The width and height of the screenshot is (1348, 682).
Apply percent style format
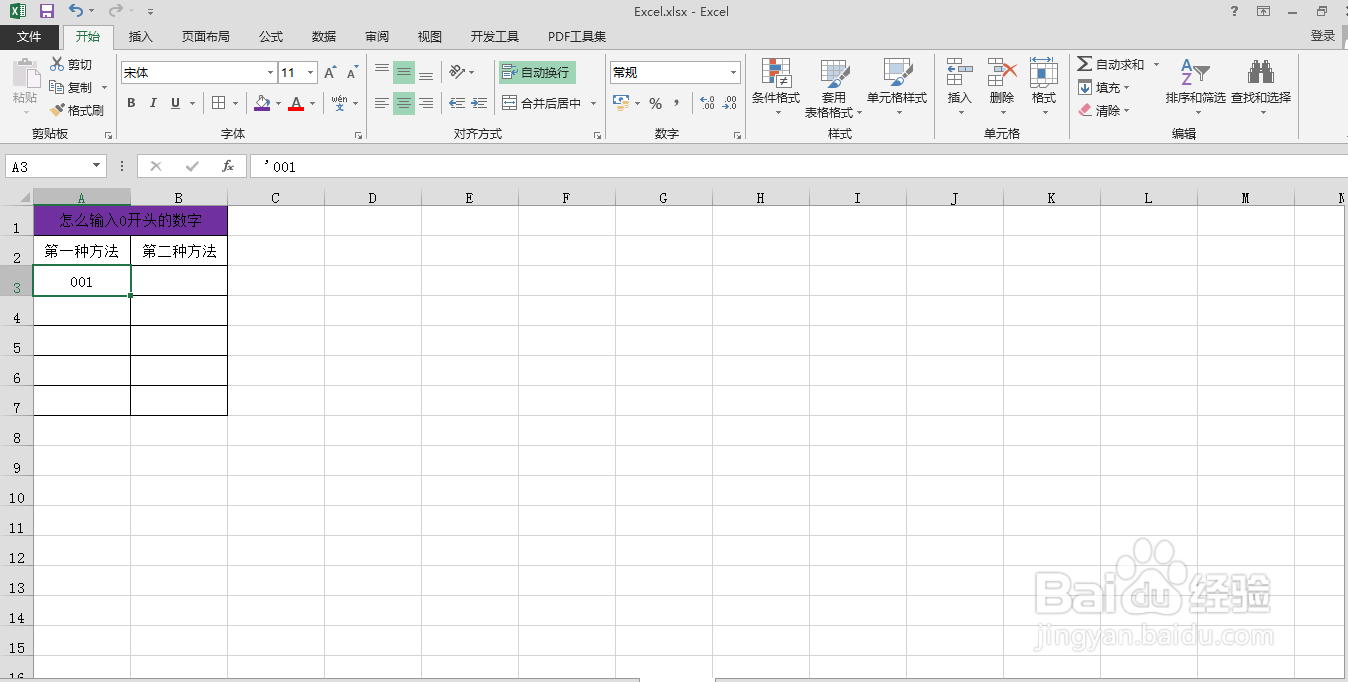click(655, 103)
